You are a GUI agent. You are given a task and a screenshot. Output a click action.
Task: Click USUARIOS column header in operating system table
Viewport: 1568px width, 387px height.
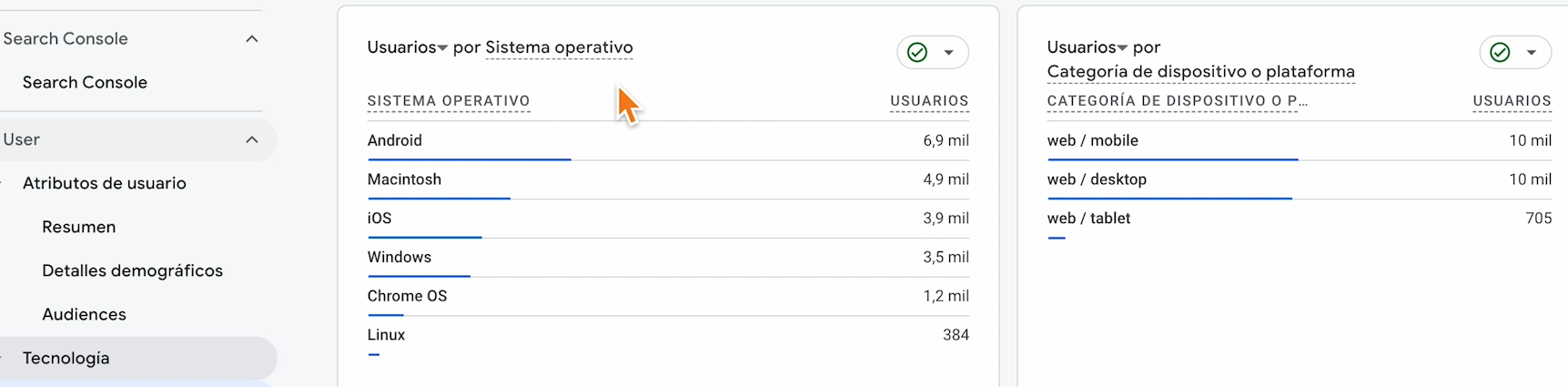pyautogui.click(x=928, y=101)
